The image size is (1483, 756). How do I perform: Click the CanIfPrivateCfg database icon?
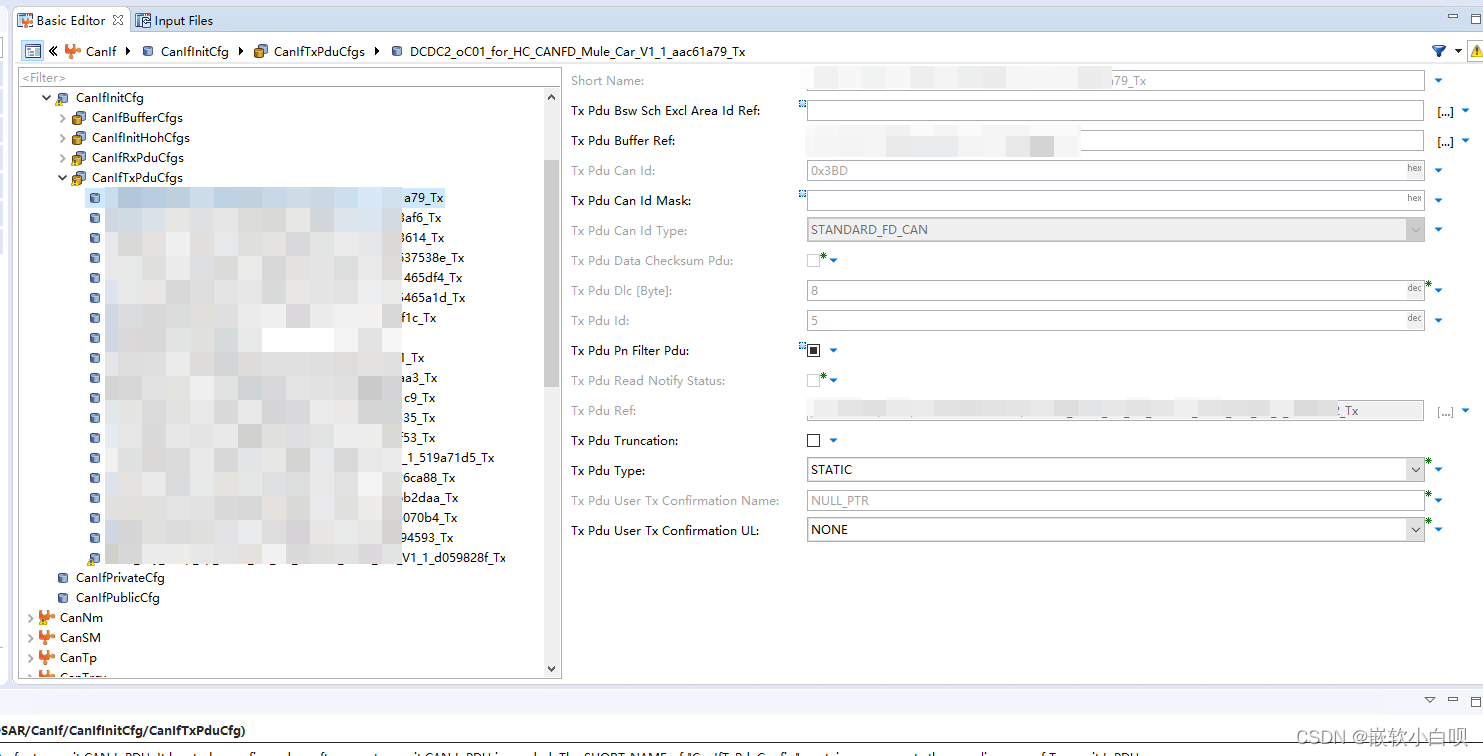(63, 578)
